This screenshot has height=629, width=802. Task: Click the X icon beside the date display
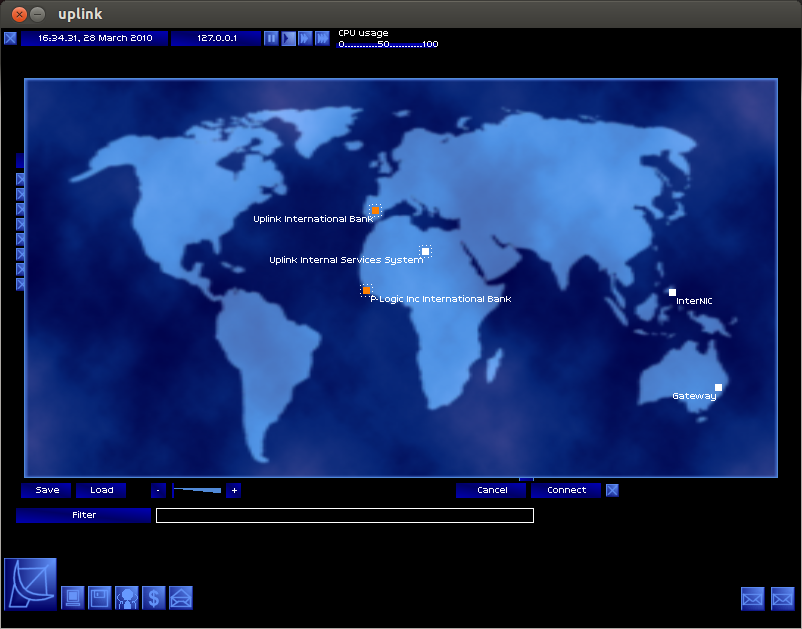10,38
